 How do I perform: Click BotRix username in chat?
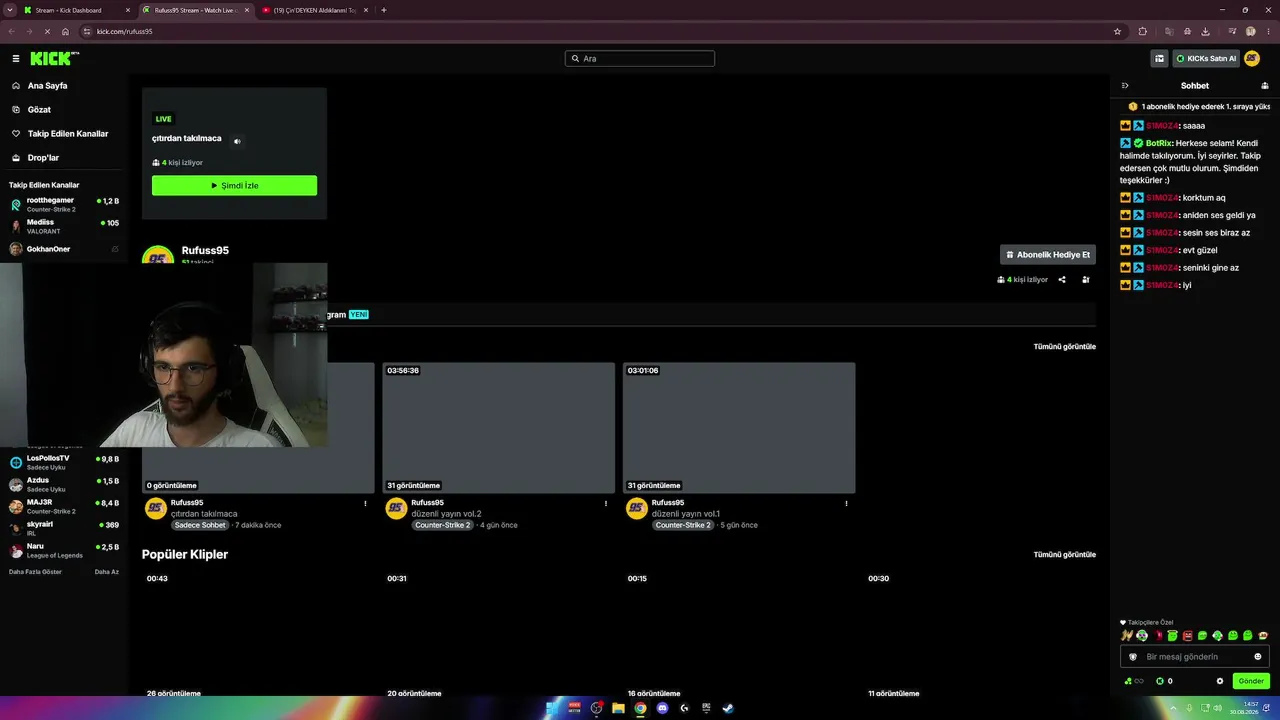coord(1158,144)
